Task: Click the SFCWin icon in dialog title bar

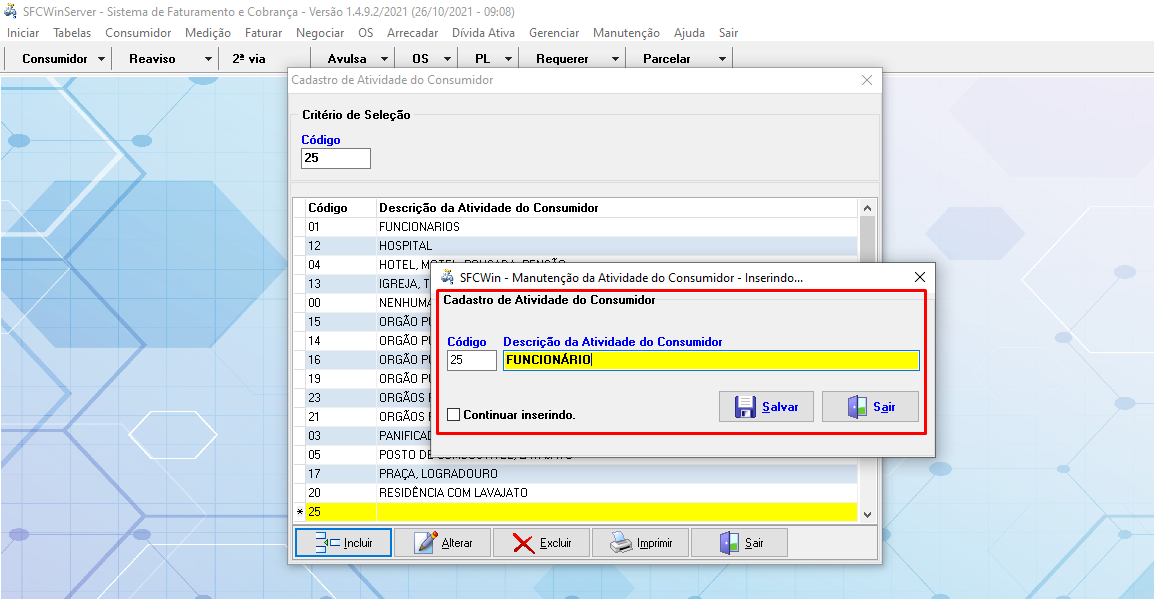Action: coord(449,277)
